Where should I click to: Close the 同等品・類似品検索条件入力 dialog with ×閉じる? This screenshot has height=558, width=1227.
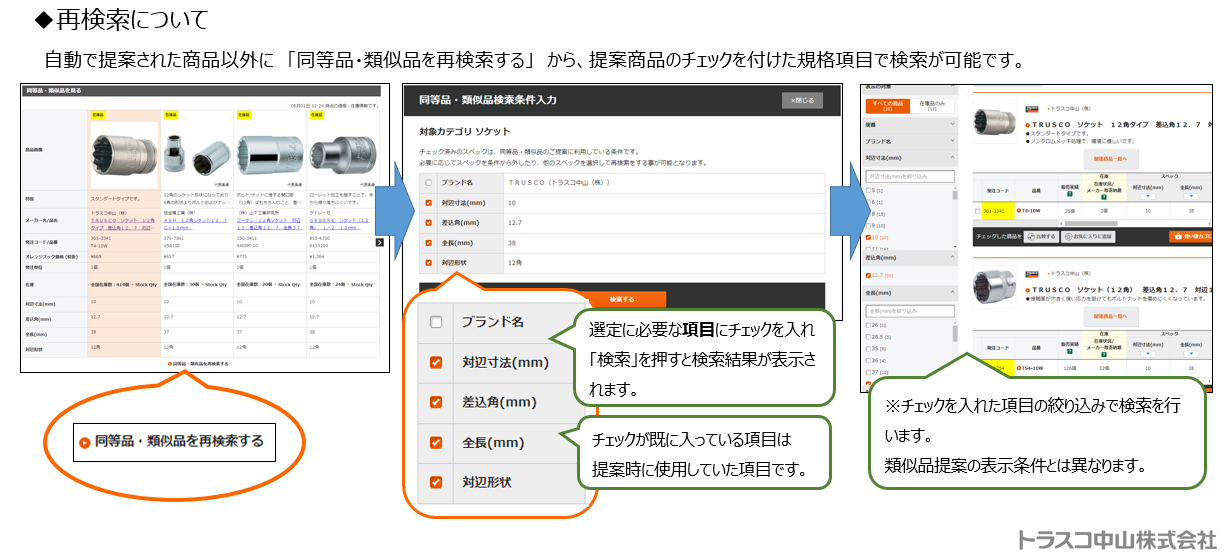[x=802, y=100]
